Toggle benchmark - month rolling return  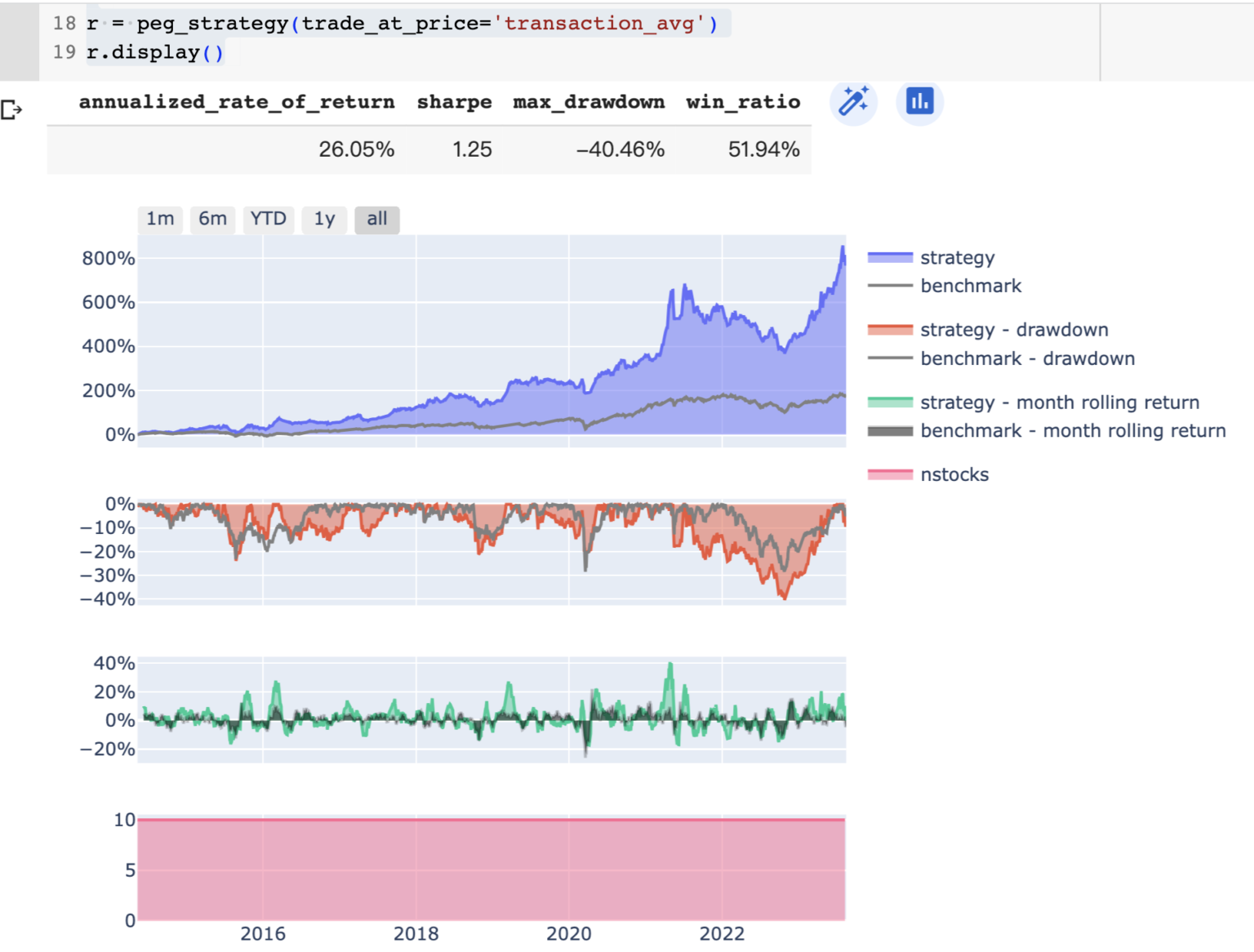tap(1072, 430)
